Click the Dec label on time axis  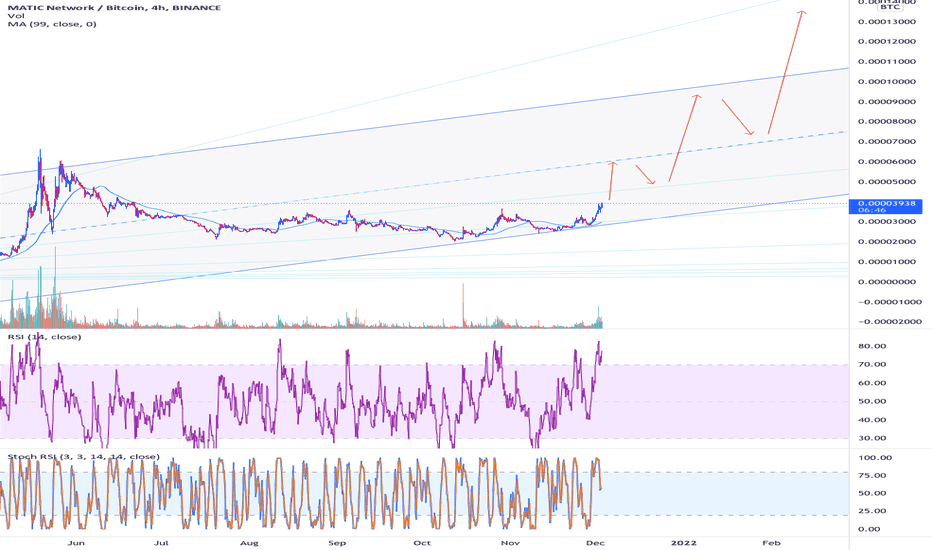[x=595, y=543]
